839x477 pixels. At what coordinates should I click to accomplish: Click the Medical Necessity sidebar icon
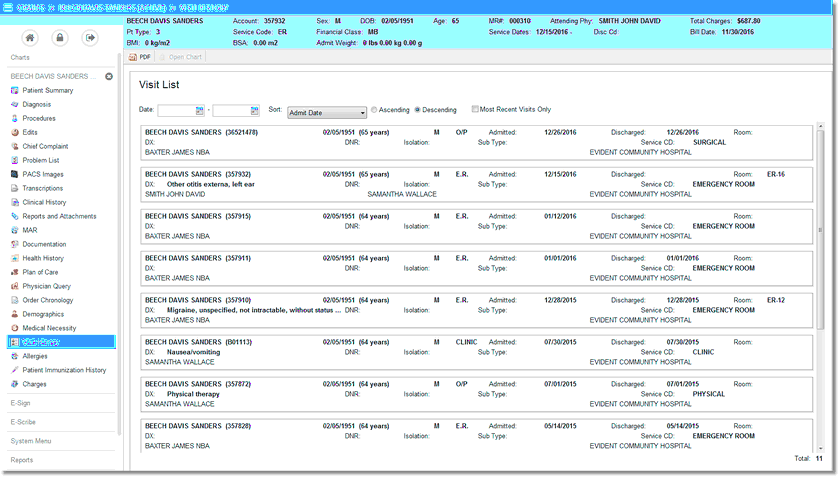[x=15, y=328]
